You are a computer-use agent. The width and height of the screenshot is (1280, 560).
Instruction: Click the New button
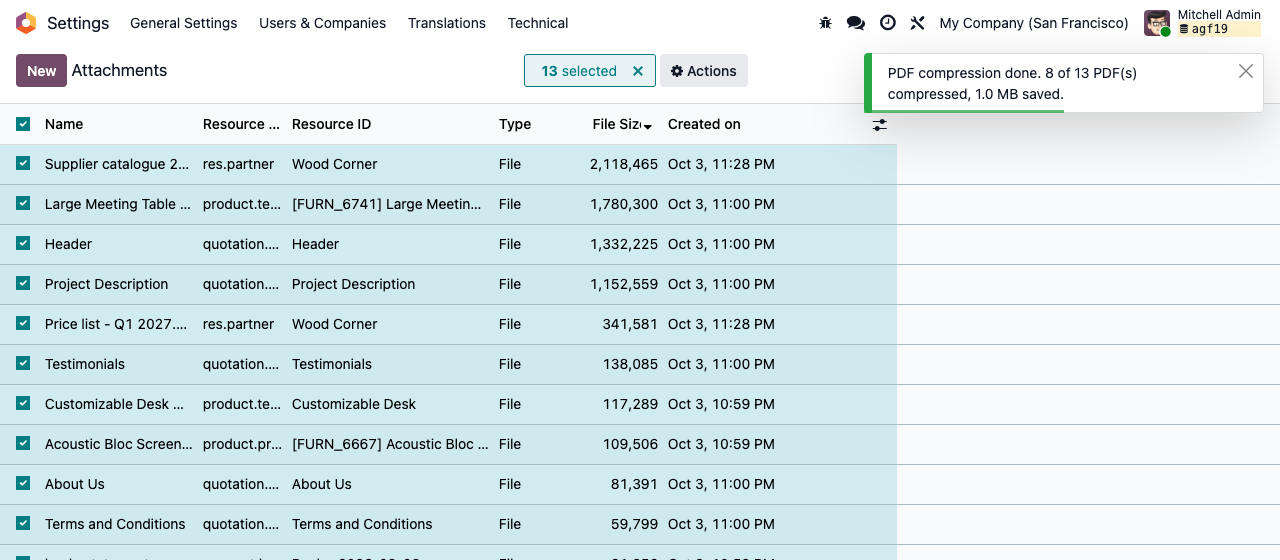(x=41, y=71)
